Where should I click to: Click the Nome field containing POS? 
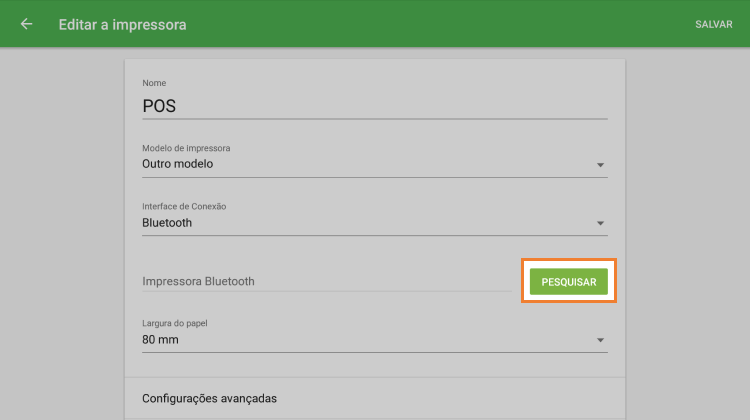(374, 106)
